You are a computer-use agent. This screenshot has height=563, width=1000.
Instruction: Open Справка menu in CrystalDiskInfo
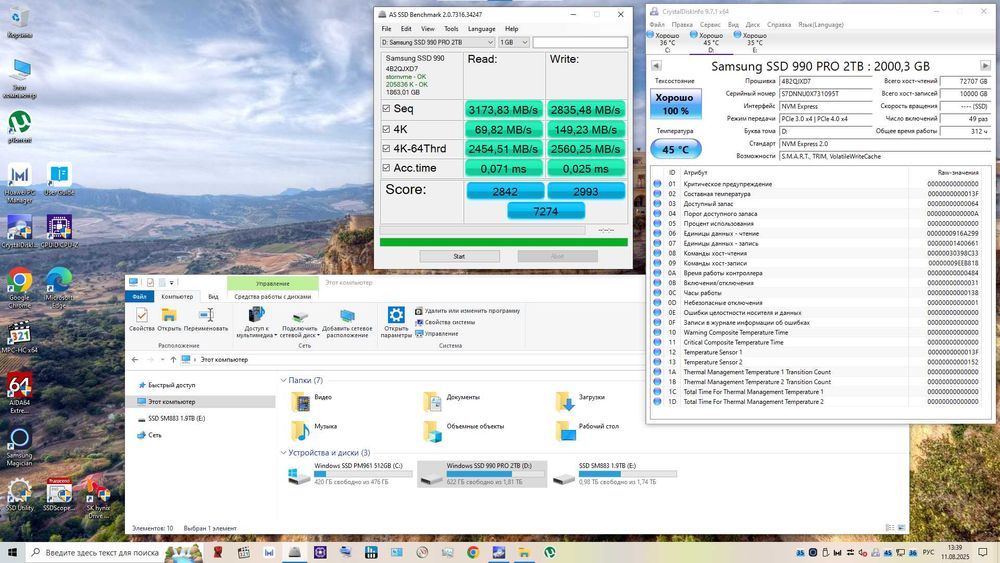point(779,25)
